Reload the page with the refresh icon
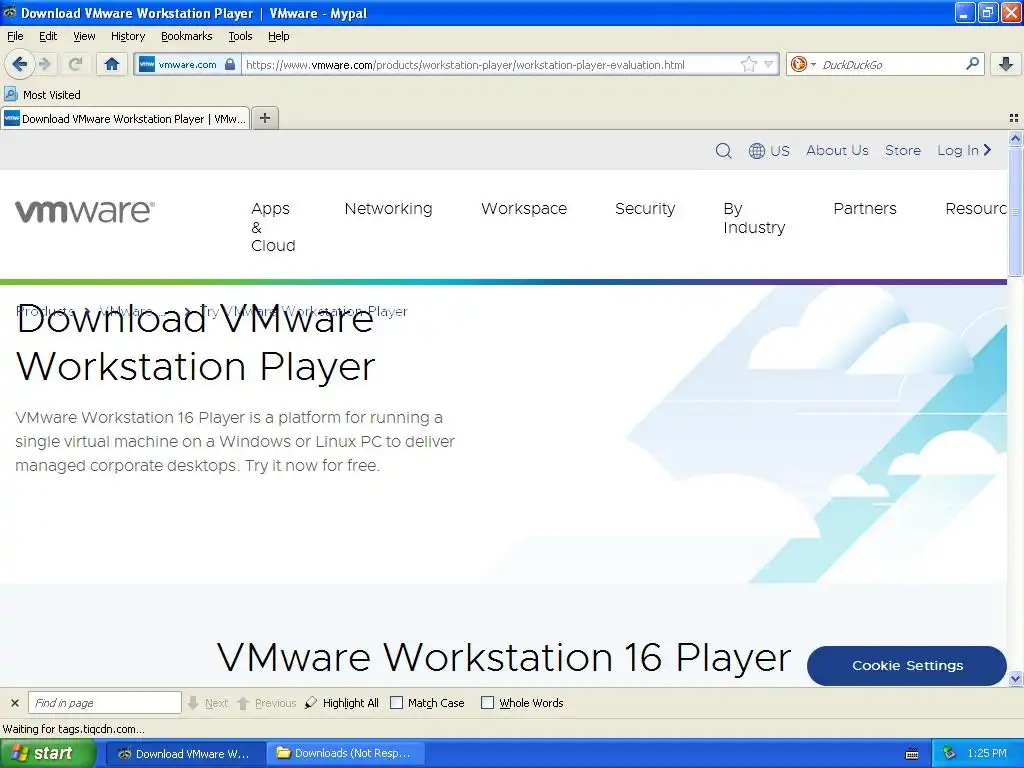This screenshot has width=1024, height=768. (75, 64)
